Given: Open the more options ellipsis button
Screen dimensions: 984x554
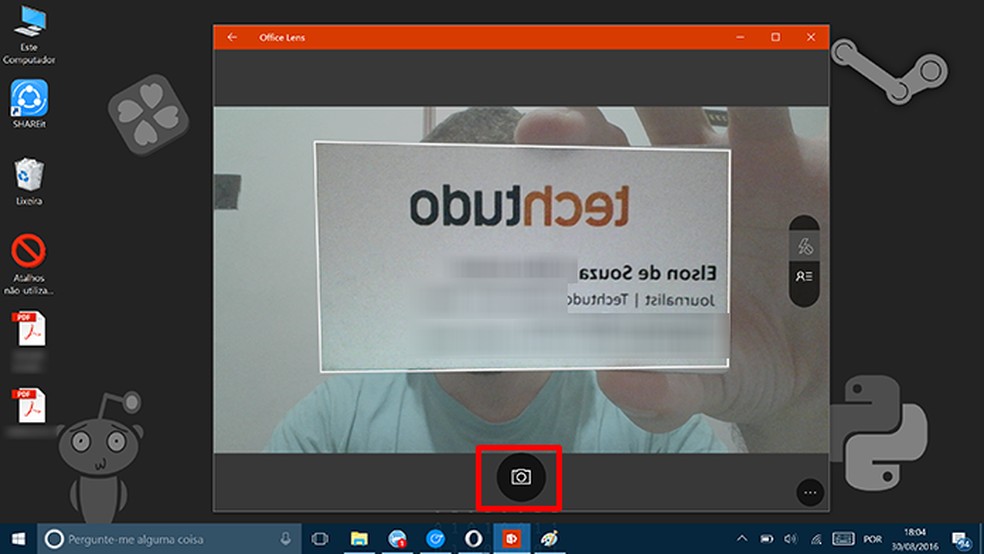Looking at the screenshot, I should coord(810,493).
